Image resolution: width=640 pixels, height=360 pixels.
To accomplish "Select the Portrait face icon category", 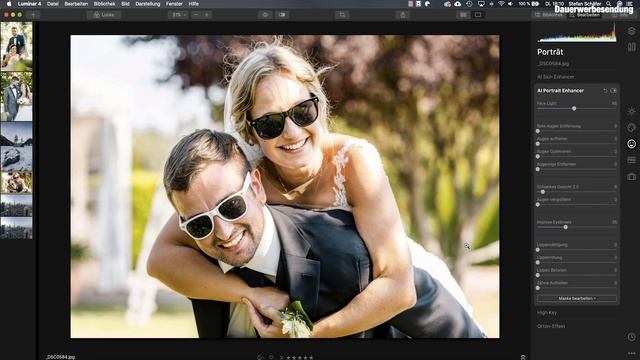I will 631,144.
